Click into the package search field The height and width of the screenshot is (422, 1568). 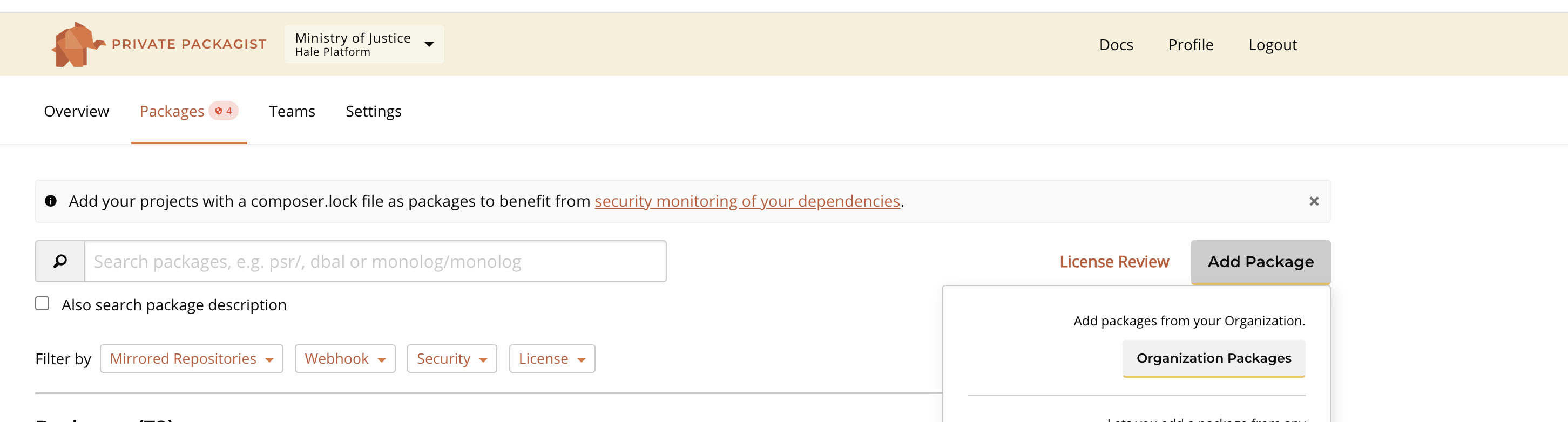375,262
